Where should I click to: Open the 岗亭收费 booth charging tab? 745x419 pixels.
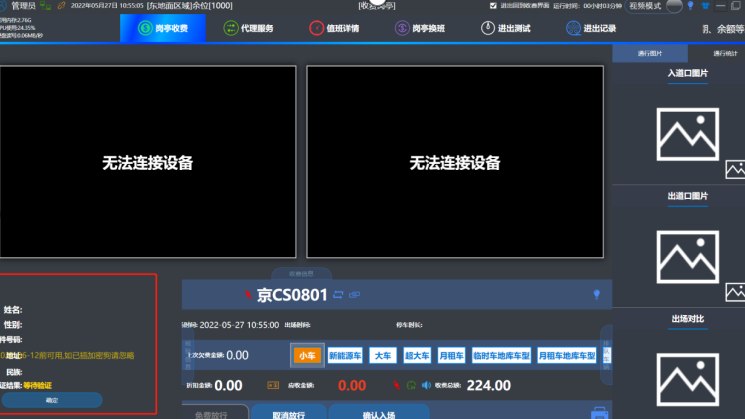162,28
